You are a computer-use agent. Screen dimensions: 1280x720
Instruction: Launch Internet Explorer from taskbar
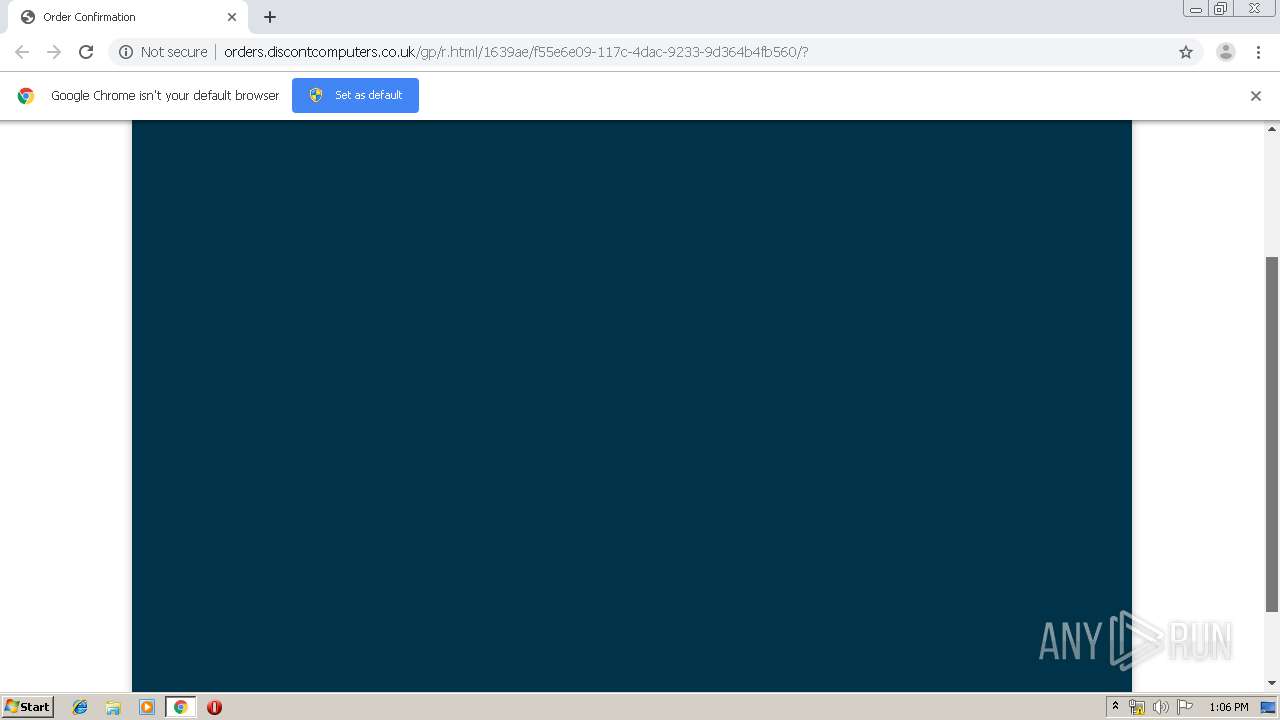80,707
